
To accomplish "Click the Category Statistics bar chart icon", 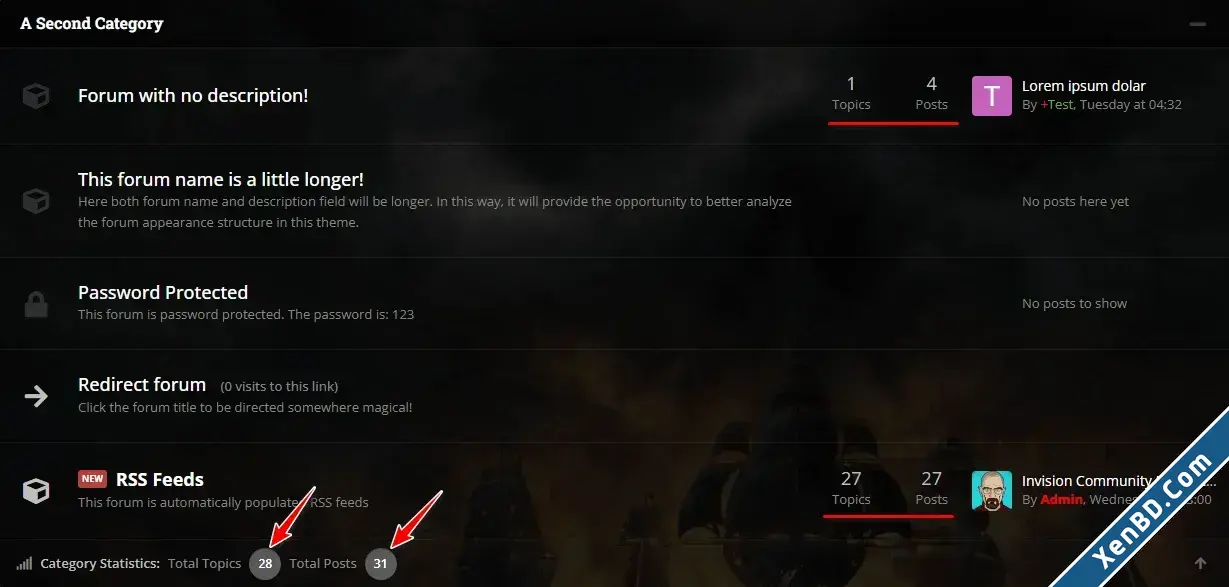I will pos(24,563).
